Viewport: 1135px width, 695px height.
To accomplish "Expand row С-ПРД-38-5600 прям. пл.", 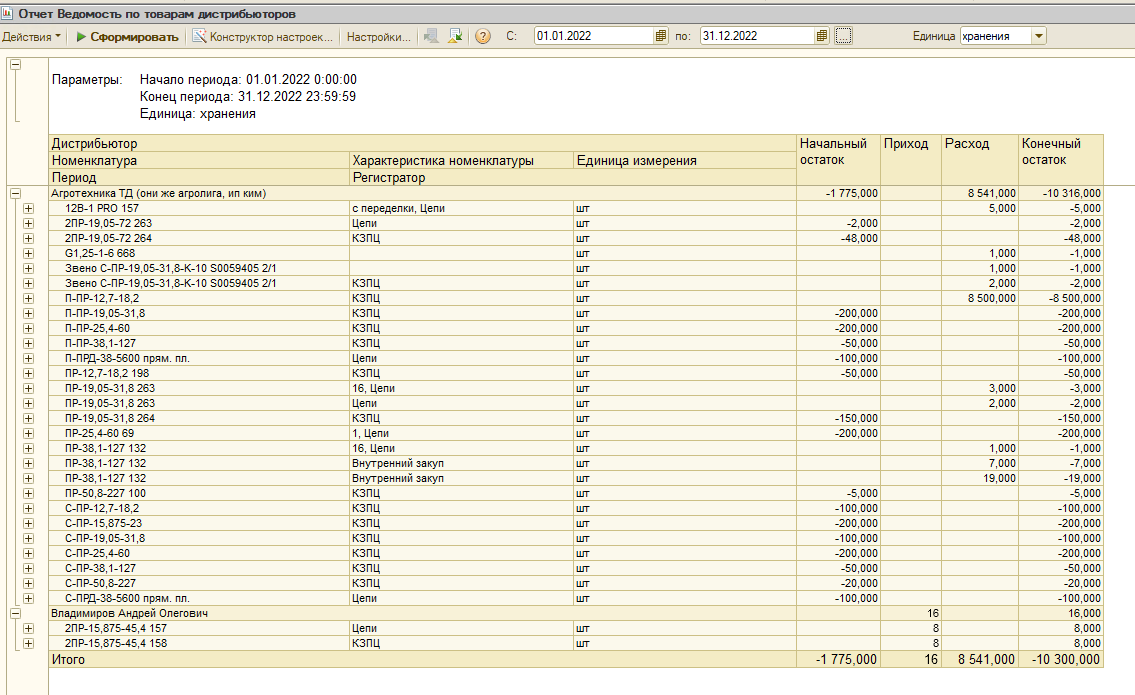I will pyautogui.click(x=28, y=599).
